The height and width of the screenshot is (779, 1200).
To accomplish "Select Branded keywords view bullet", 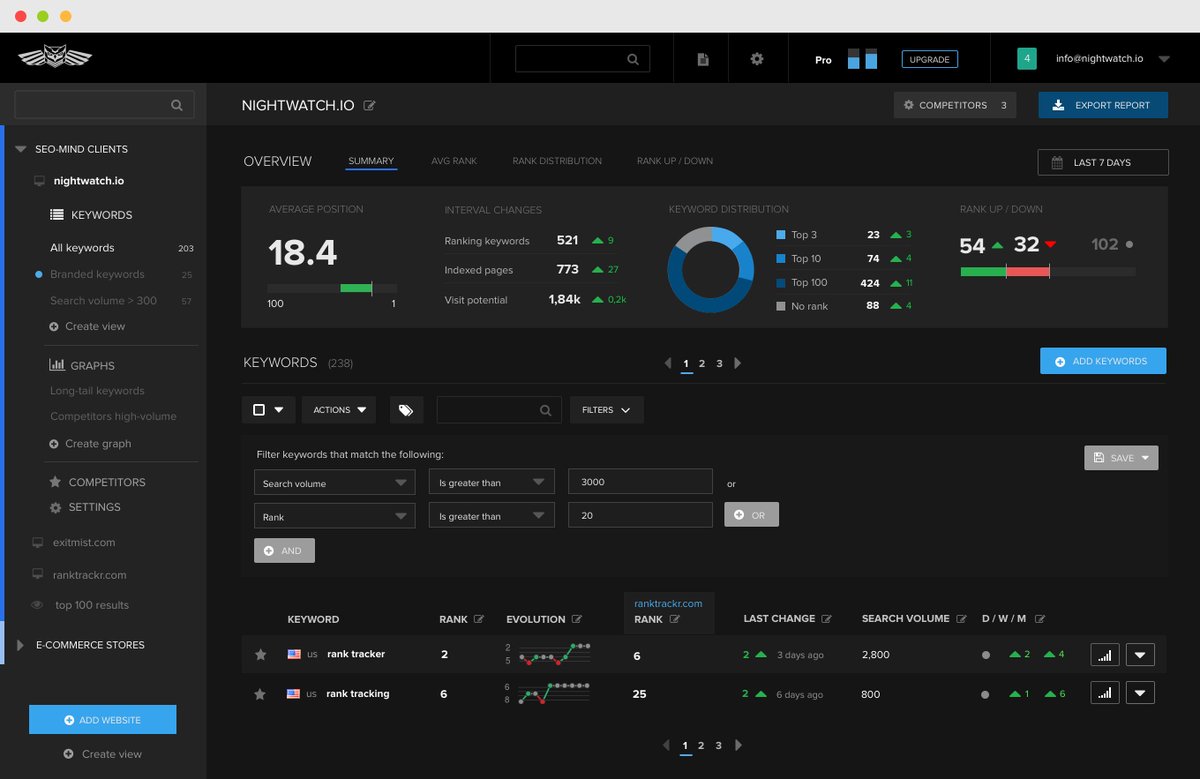I will [38, 274].
